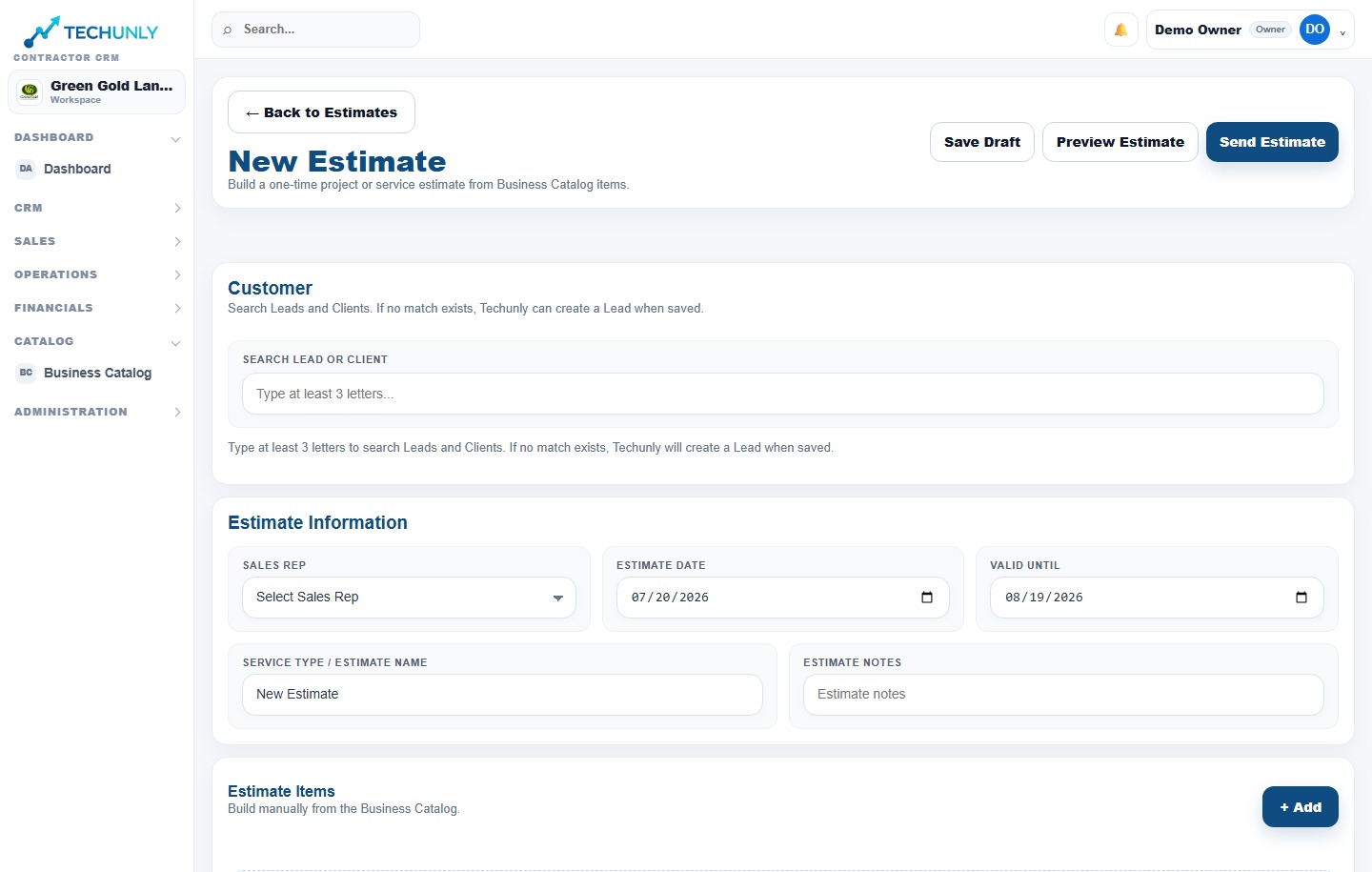The width and height of the screenshot is (1372, 872).
Task: Click the Techunly logo
Action: click(91, 31)
